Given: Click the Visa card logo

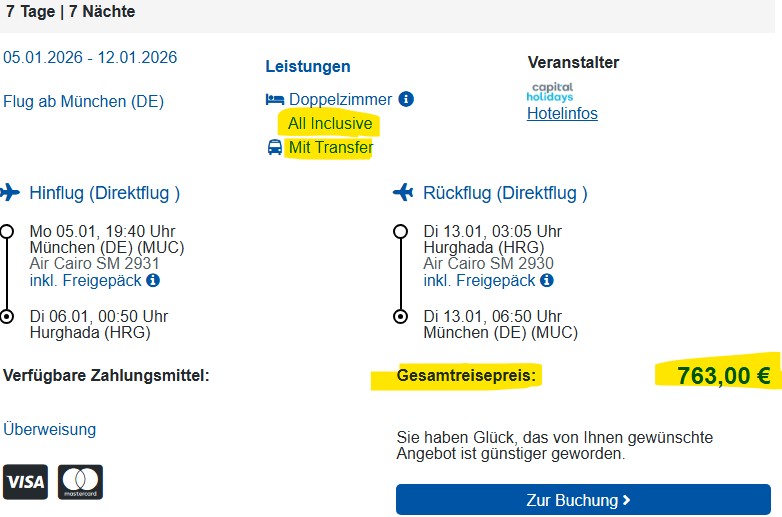Looking at the screenshot, I should 25,483.
